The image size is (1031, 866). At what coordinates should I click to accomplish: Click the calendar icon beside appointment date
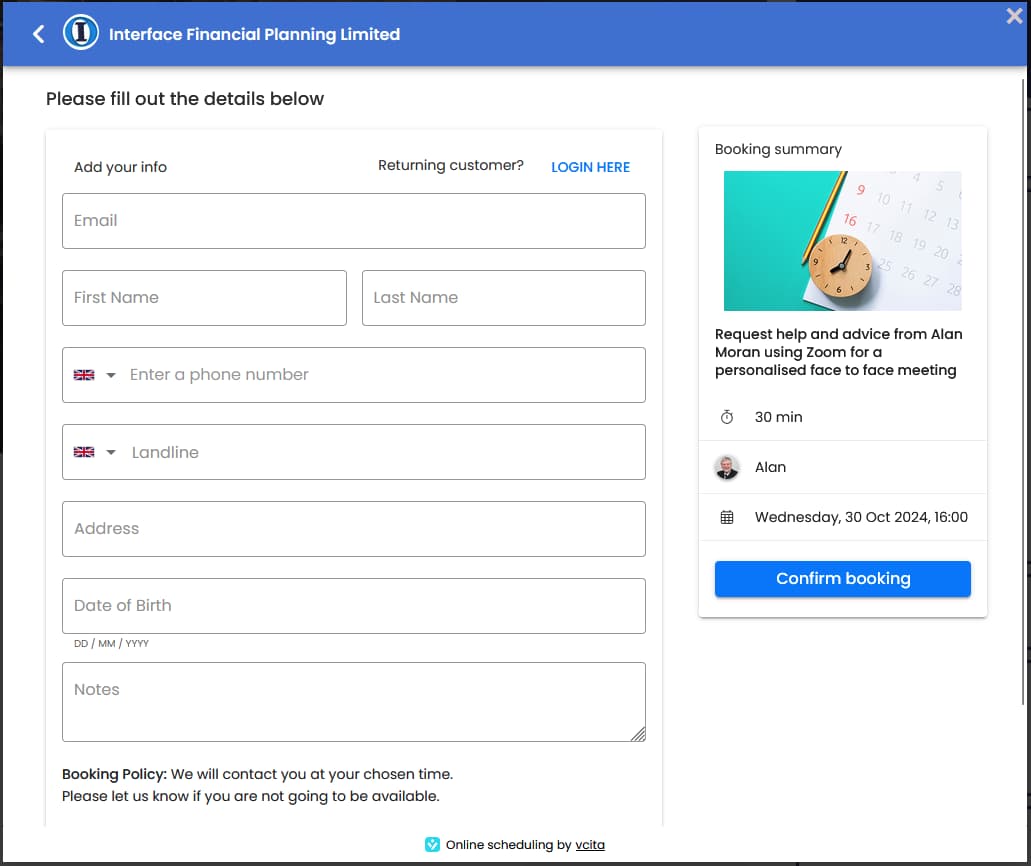[x=727, y=517]
